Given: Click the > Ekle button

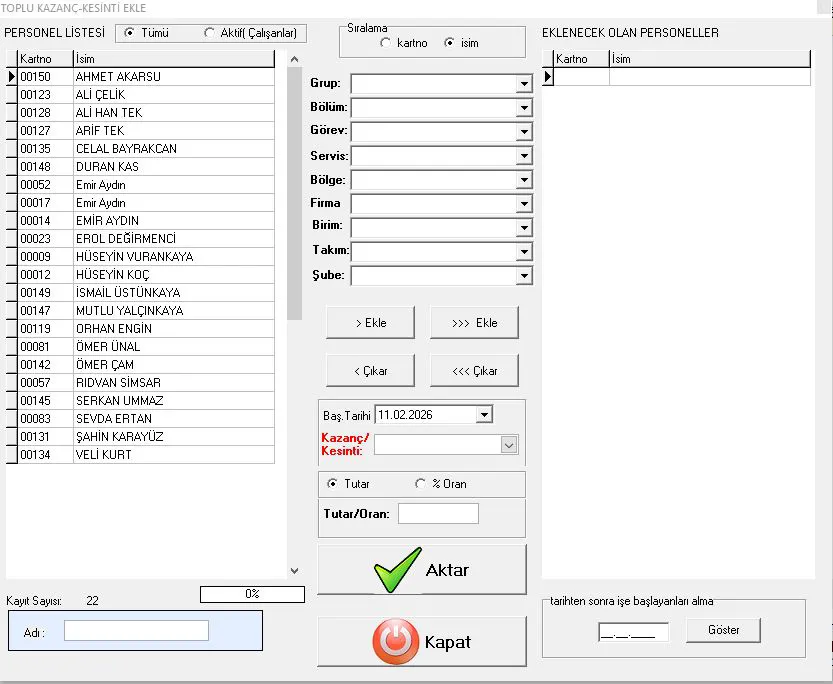Looking at the screenshot, I should 370,323.
